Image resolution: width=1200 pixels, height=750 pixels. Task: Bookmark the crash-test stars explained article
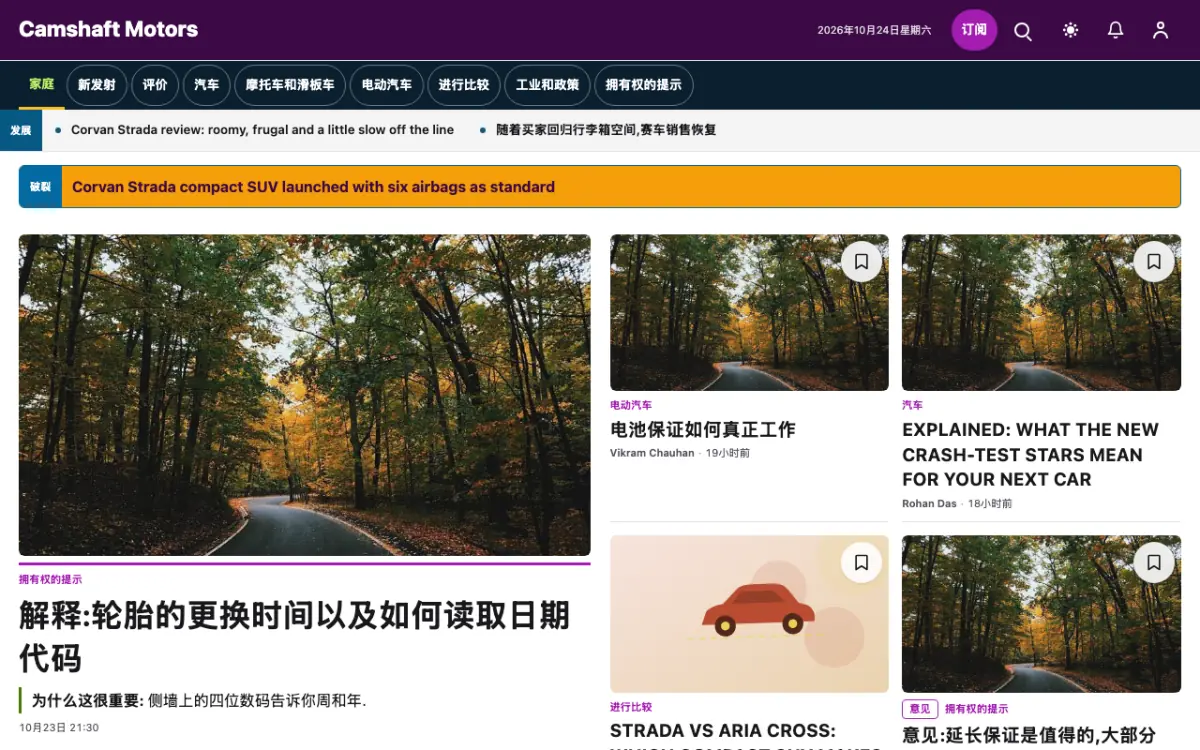(1153, 262)
